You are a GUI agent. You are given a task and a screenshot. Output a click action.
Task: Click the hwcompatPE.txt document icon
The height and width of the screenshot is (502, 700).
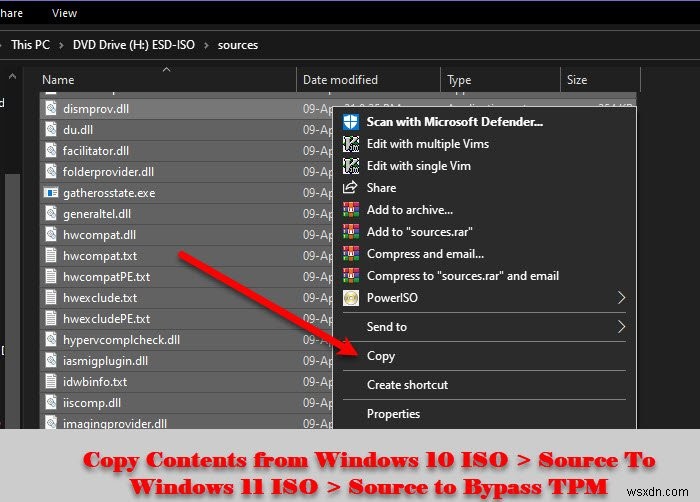coord(51,276)
